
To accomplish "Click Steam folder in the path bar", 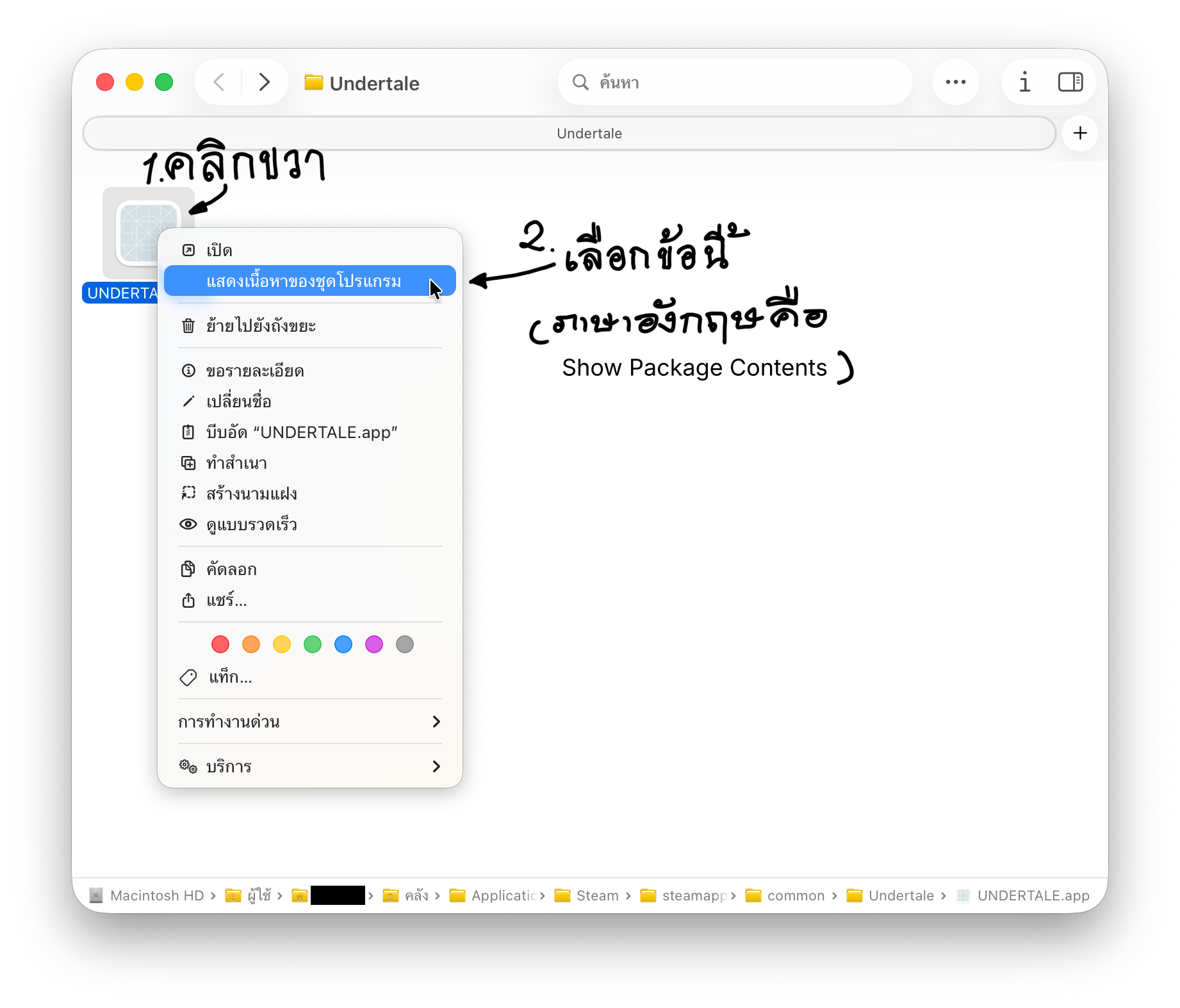I will point(587,895).
